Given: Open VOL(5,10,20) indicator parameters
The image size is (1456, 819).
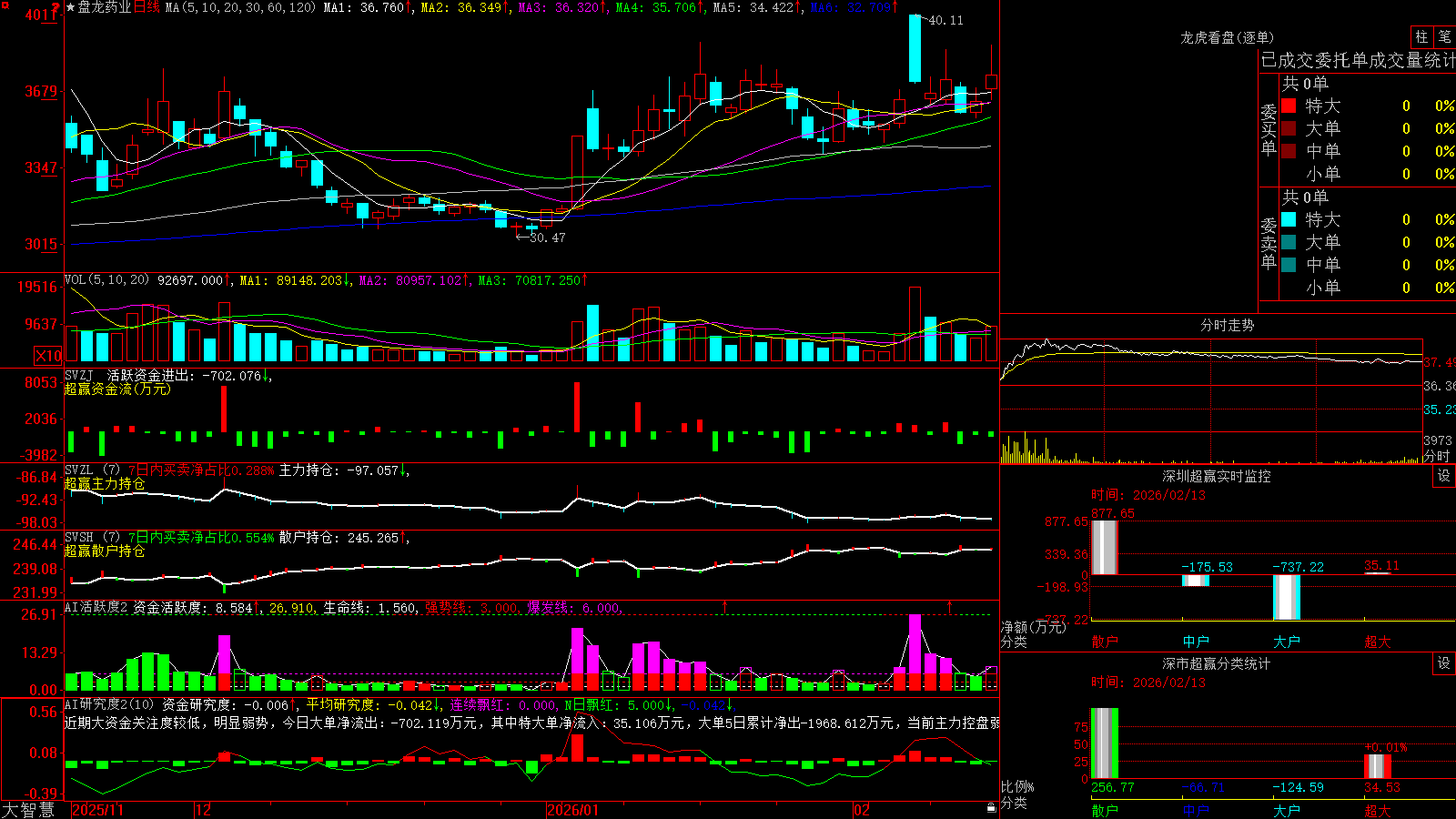Looking at the screenshot, I should pos(106,280).
